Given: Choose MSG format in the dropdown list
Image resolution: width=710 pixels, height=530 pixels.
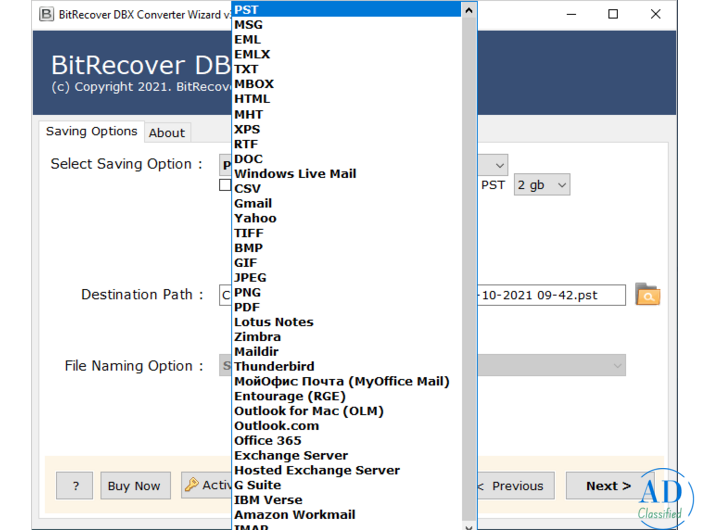Looking at the screenshot, I should [x=347, y=24].
